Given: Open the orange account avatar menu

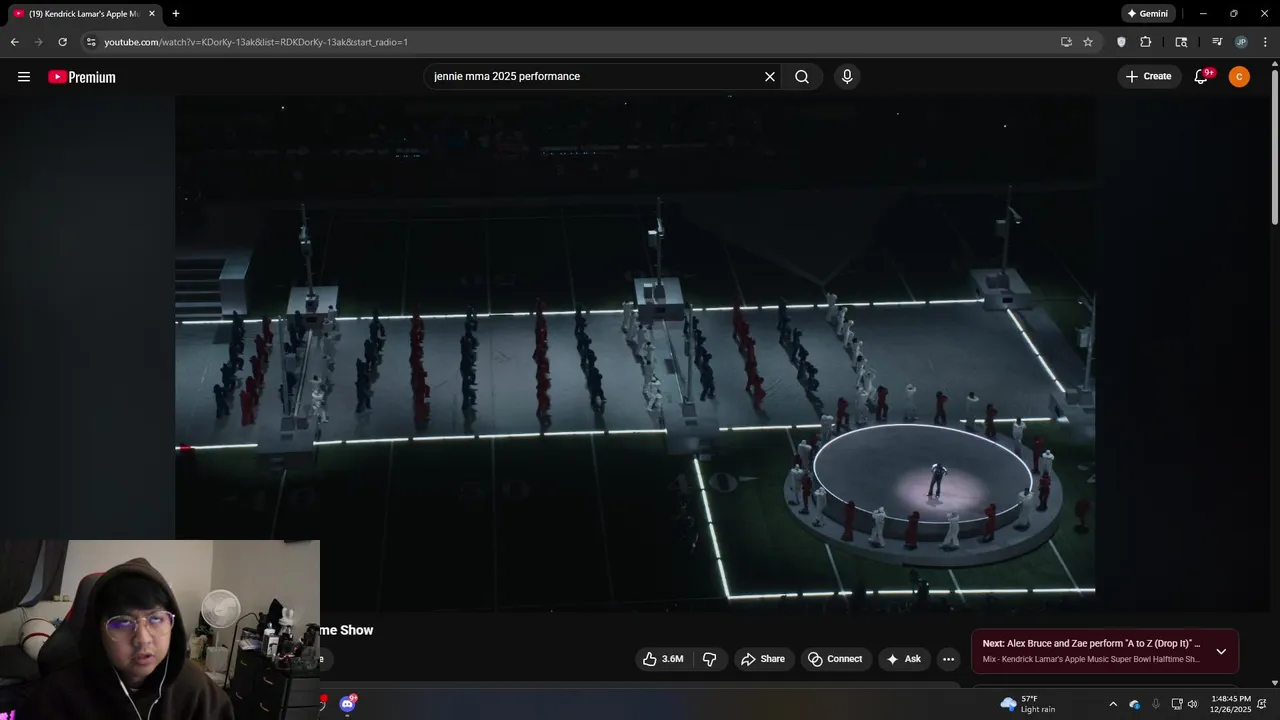Looking at the screenshot, I should click(x=1239, y=77).
